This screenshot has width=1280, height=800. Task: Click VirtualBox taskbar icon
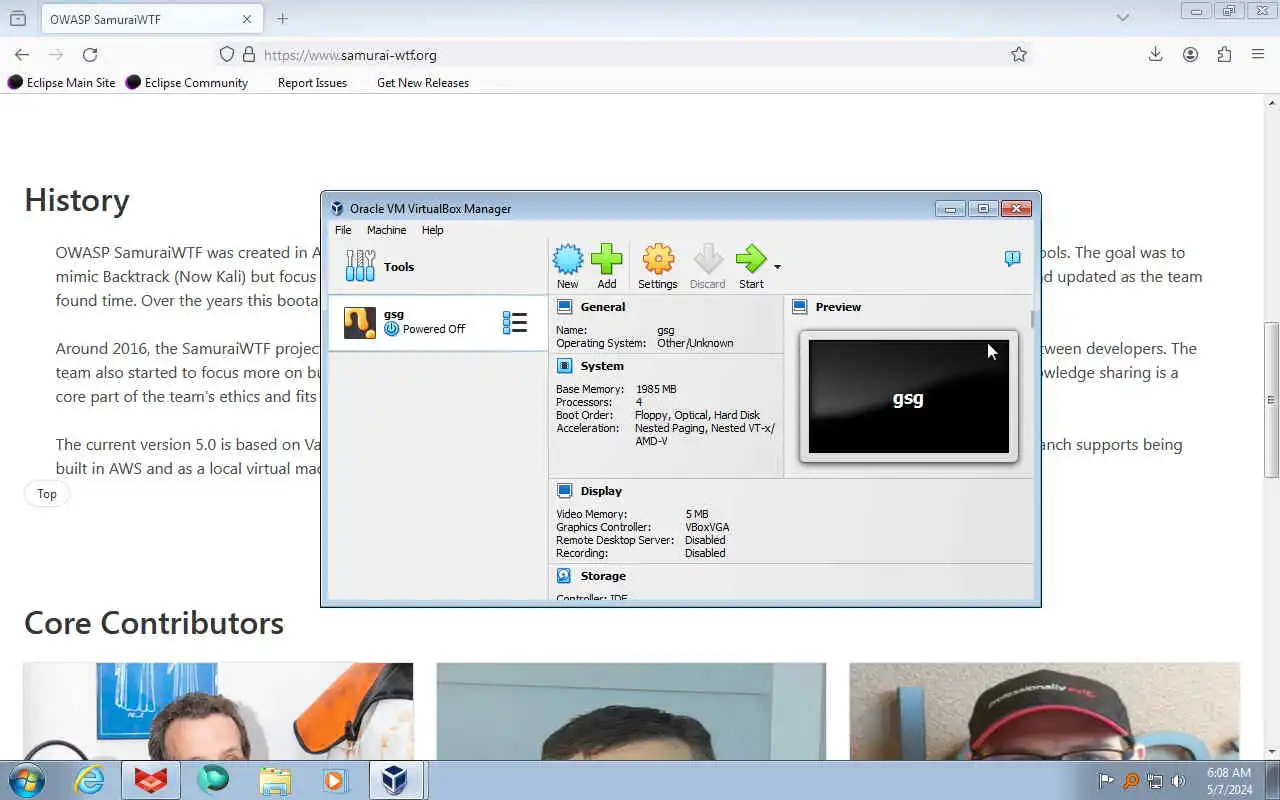tap(395, 780)
